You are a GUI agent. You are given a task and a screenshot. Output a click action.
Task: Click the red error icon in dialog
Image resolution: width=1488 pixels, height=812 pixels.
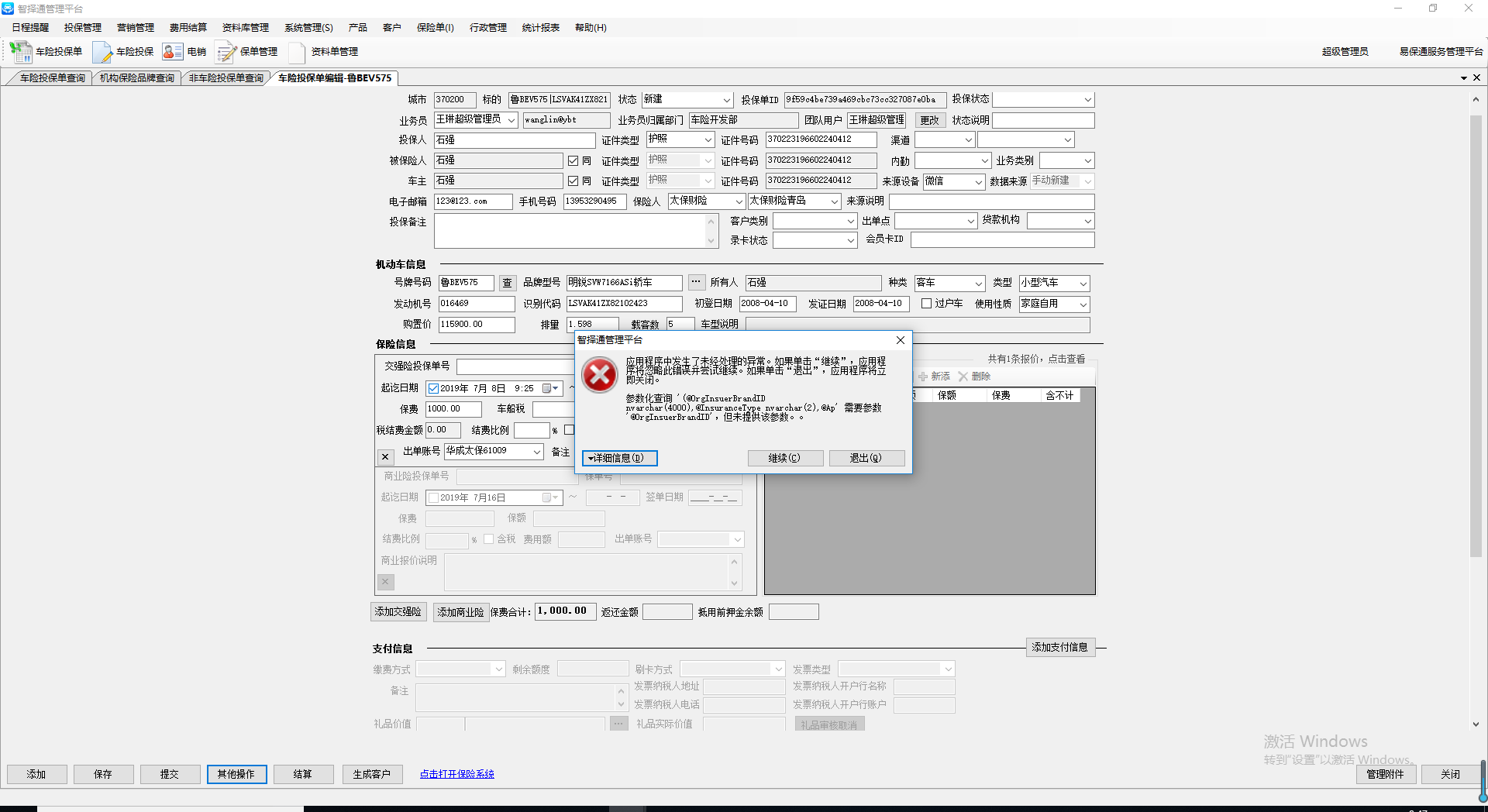click(599, 376)
